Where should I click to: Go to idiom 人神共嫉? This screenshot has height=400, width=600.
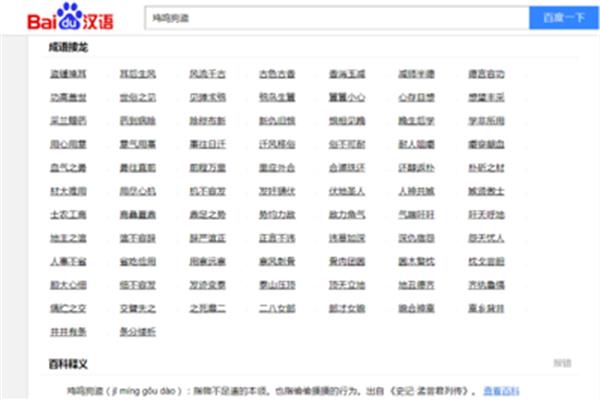click(417, 191)
